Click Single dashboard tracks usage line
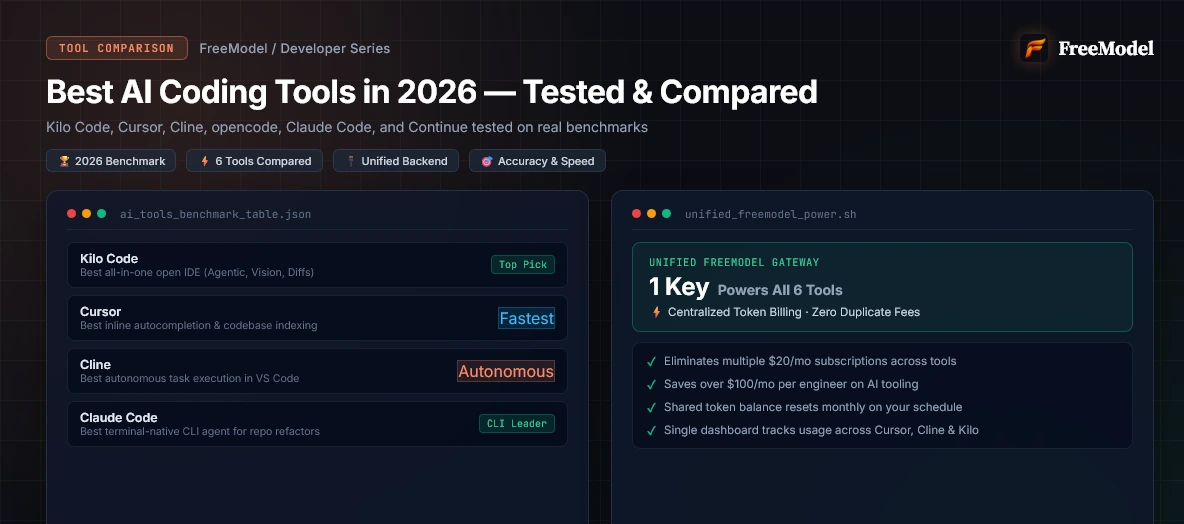The image size is (1184, 524). pyautogui.click(x=822, y=430)
